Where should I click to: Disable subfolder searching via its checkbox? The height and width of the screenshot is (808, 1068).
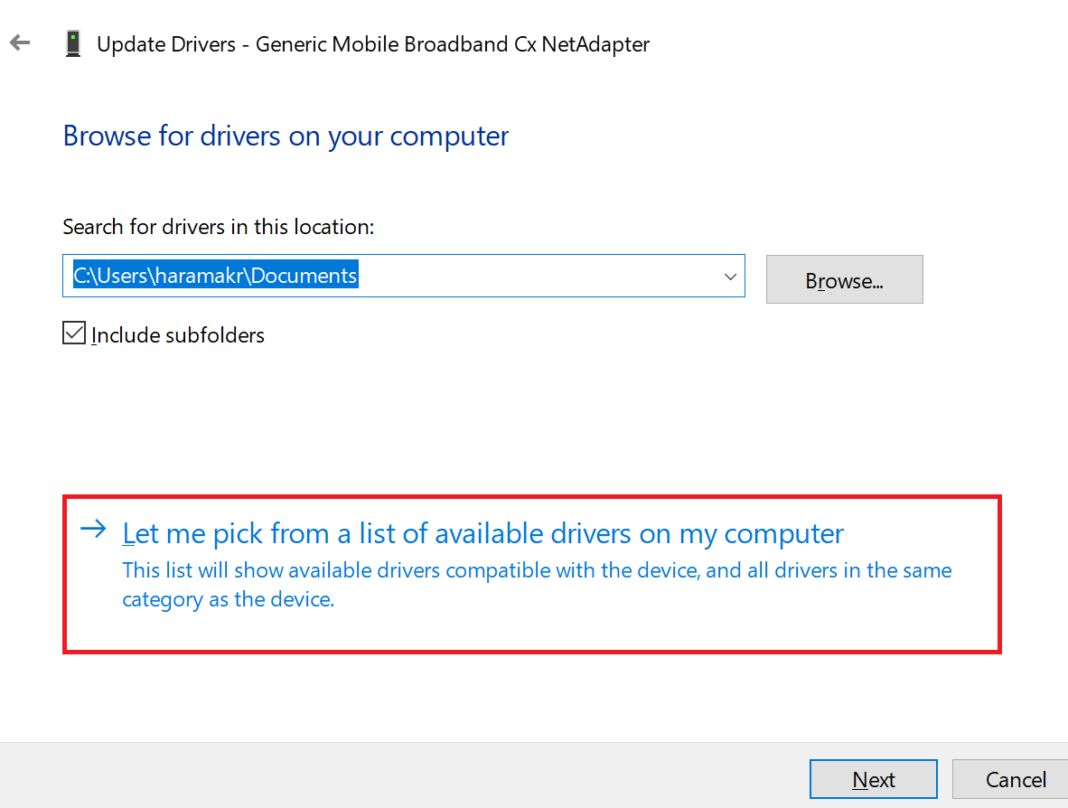click(x=74, y=332)
